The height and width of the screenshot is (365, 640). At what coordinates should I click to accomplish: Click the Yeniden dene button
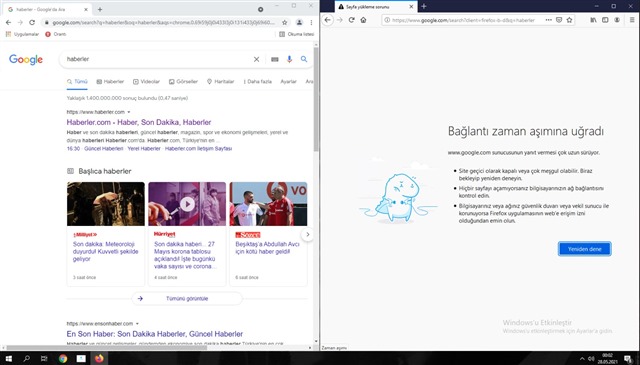[584, 249]
